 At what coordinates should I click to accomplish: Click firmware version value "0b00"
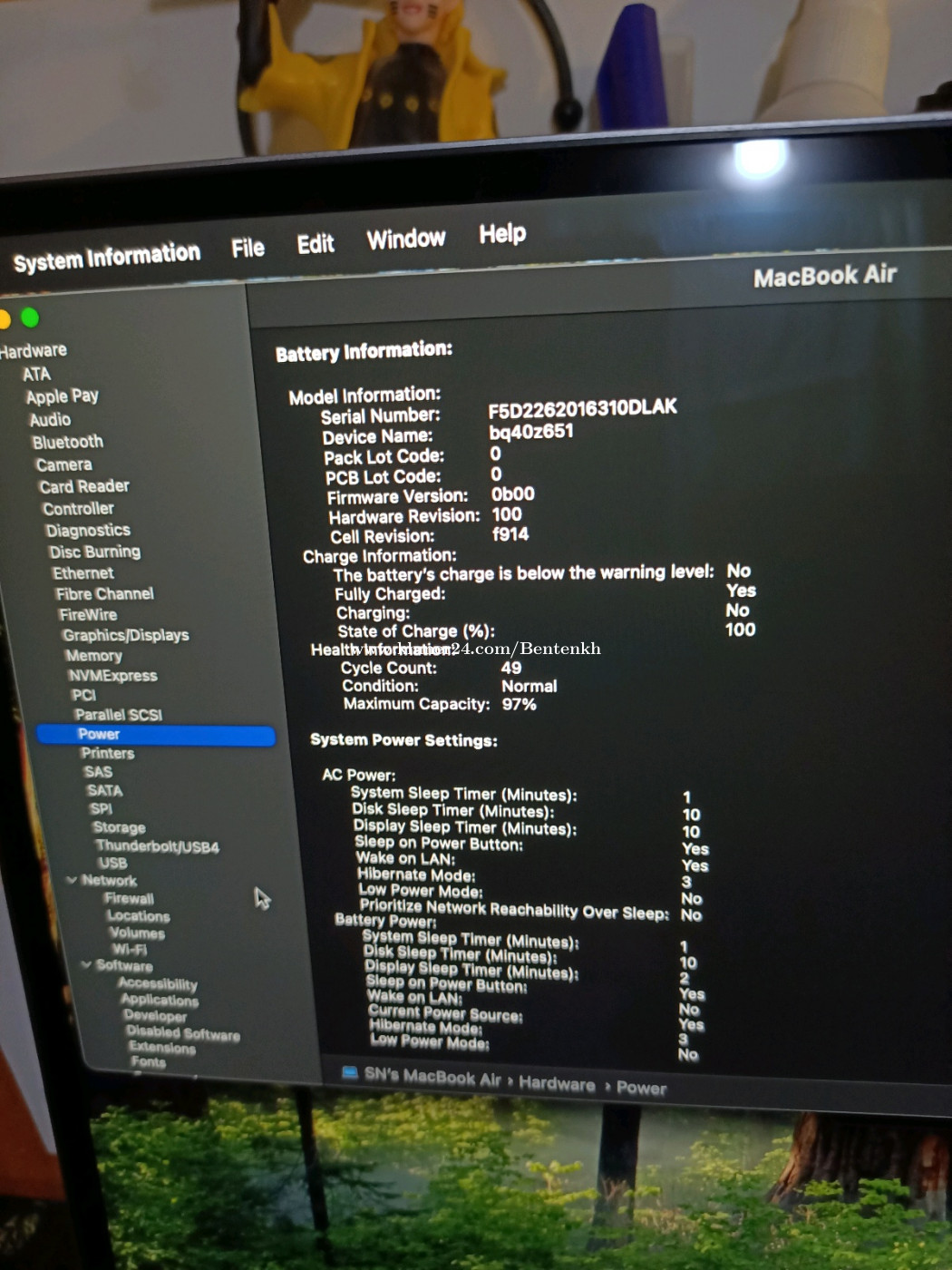(x=513, y=494)
